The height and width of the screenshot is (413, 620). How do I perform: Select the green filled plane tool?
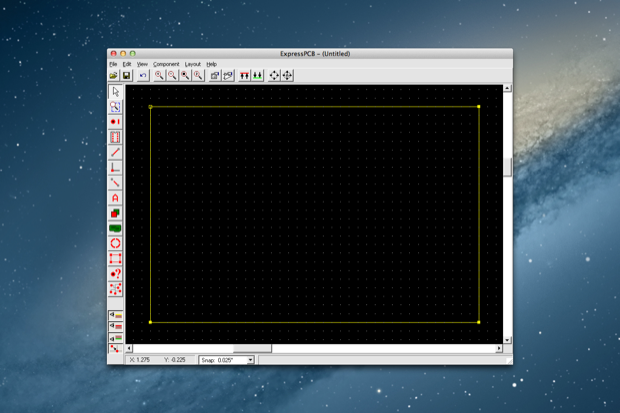(x=115, y=228)
